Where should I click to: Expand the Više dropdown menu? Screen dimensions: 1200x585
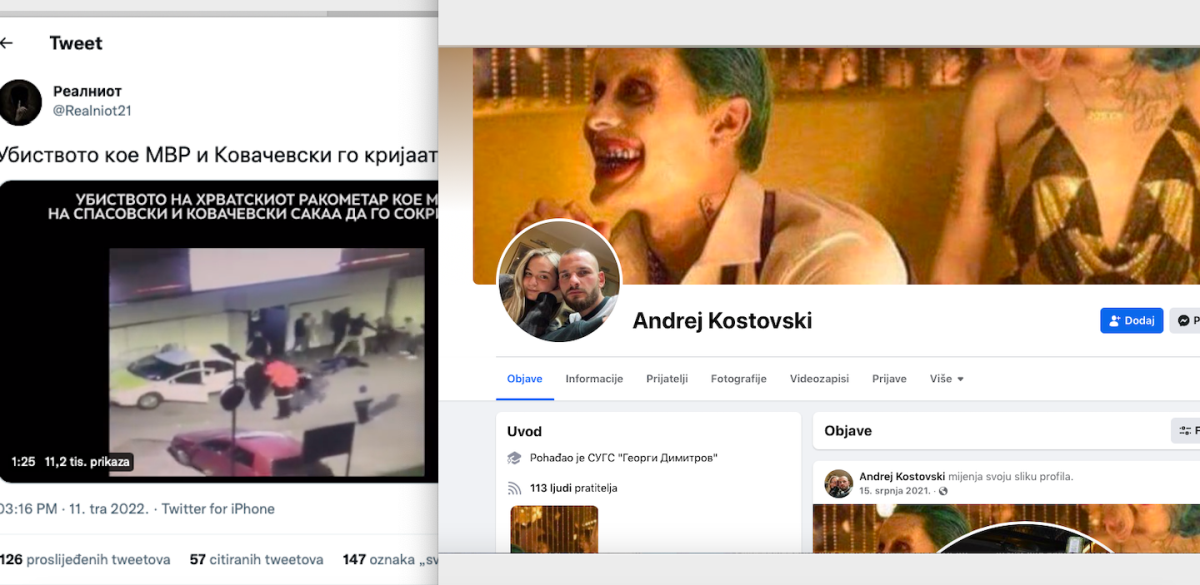click(x=947, y=379)
